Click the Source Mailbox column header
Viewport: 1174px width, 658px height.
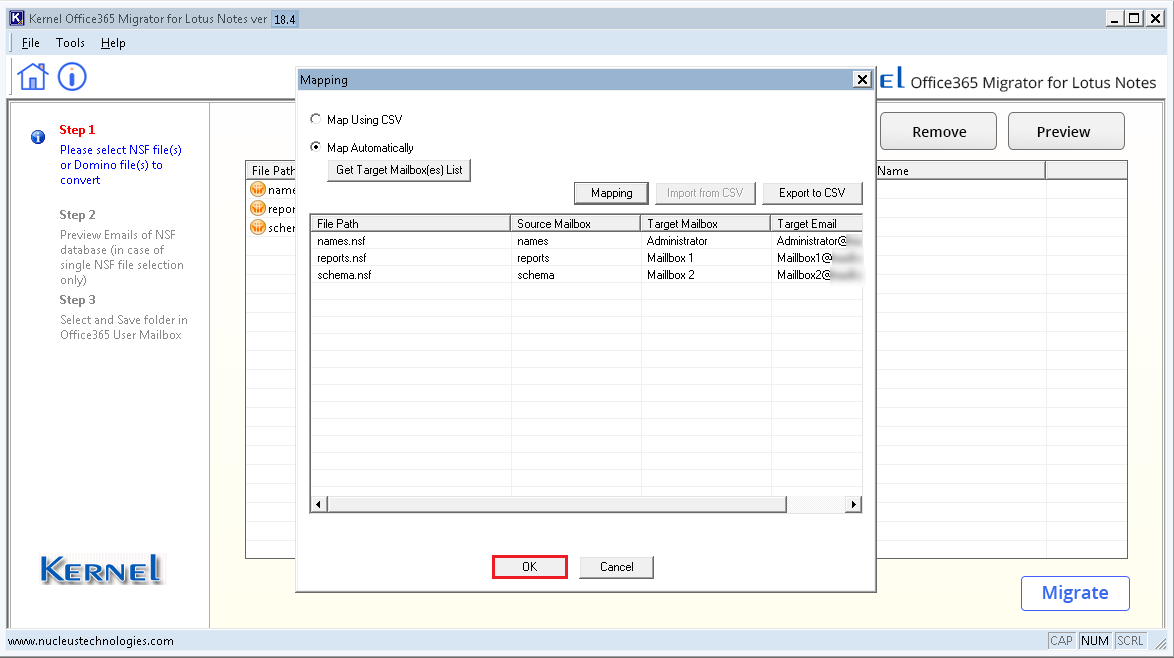tap(575, 223)
